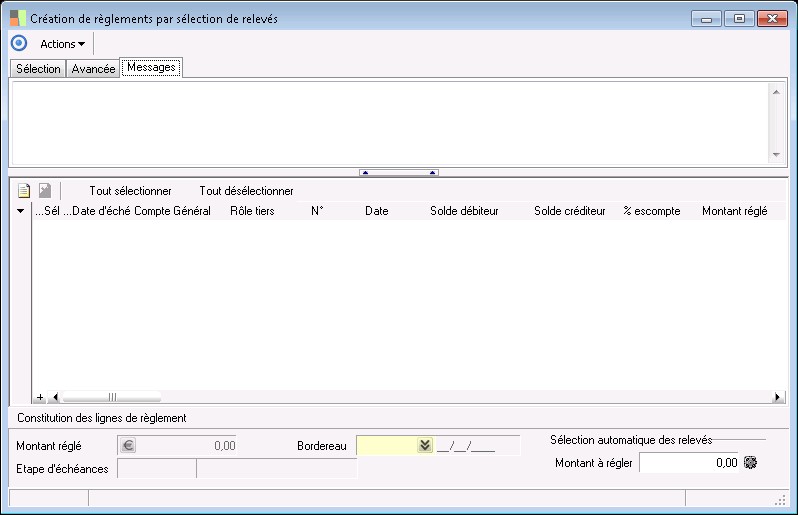Click the first Etape d'échéances field
Image resolution: width=798 pixels, height=515 pixels.
tap(157, 469)
